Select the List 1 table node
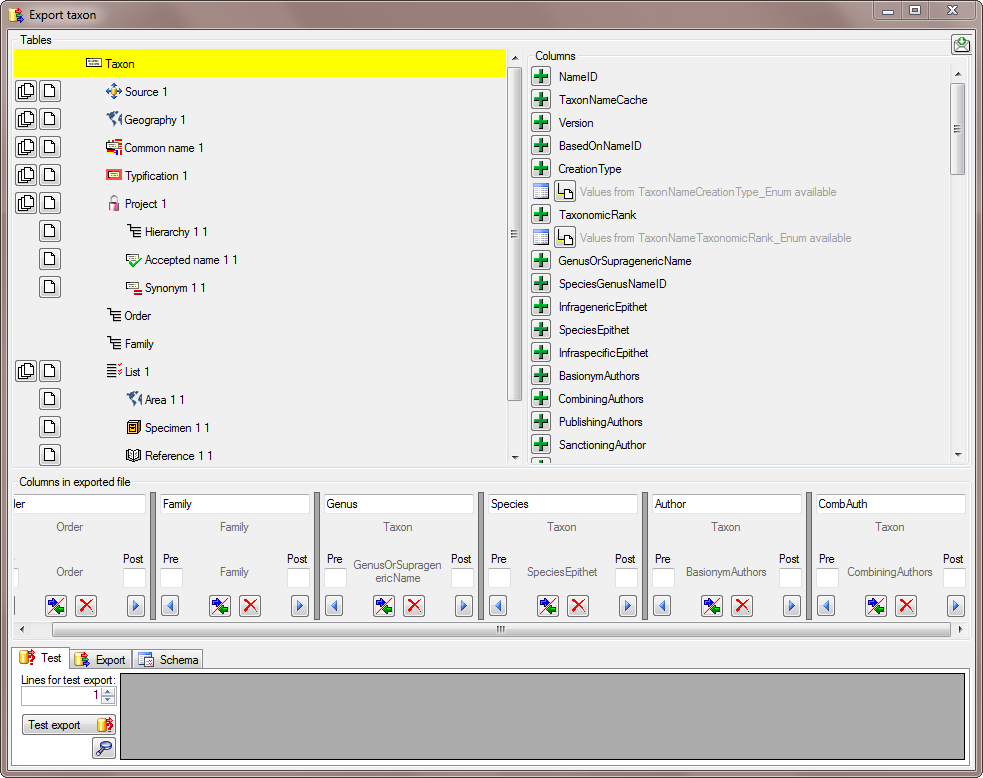This screenshot has height=778, width=983. (137, 372)
